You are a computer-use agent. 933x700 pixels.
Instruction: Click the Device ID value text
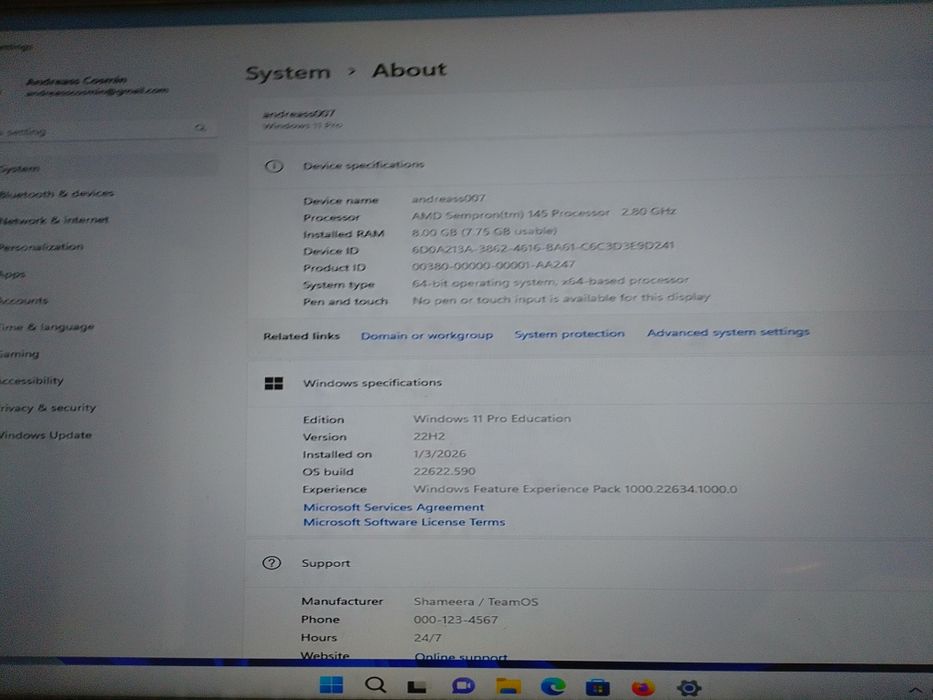pyautogui.click(x=543, y=248)
